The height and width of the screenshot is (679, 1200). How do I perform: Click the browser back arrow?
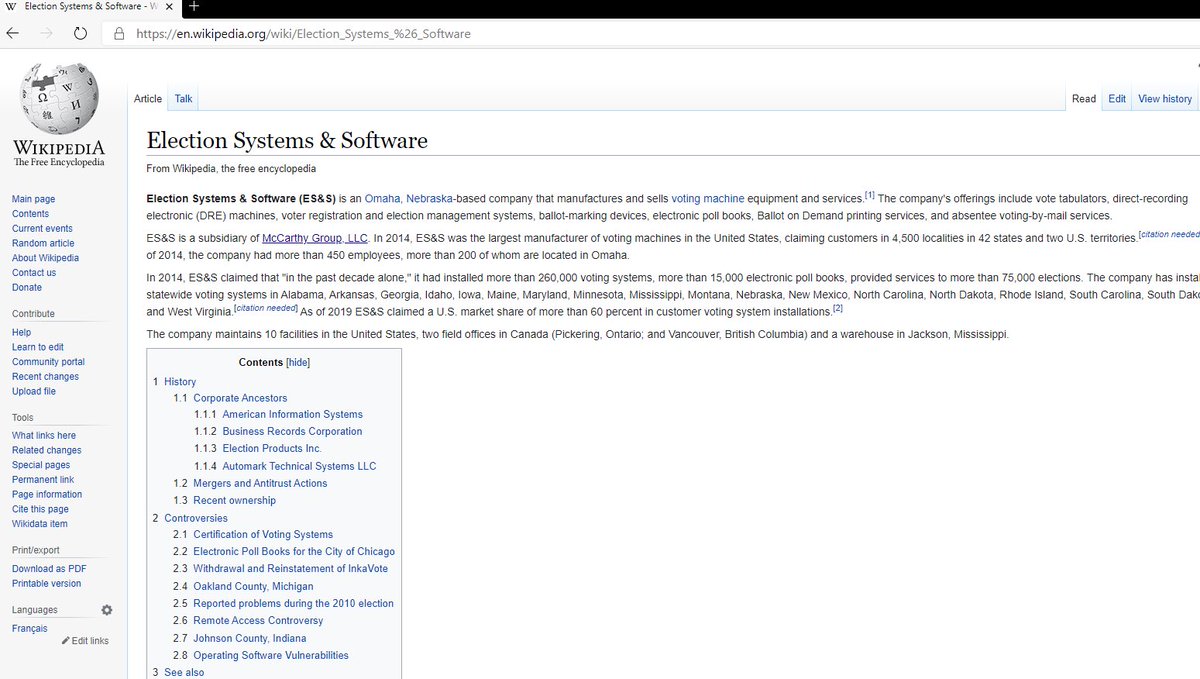click(13, 33)
